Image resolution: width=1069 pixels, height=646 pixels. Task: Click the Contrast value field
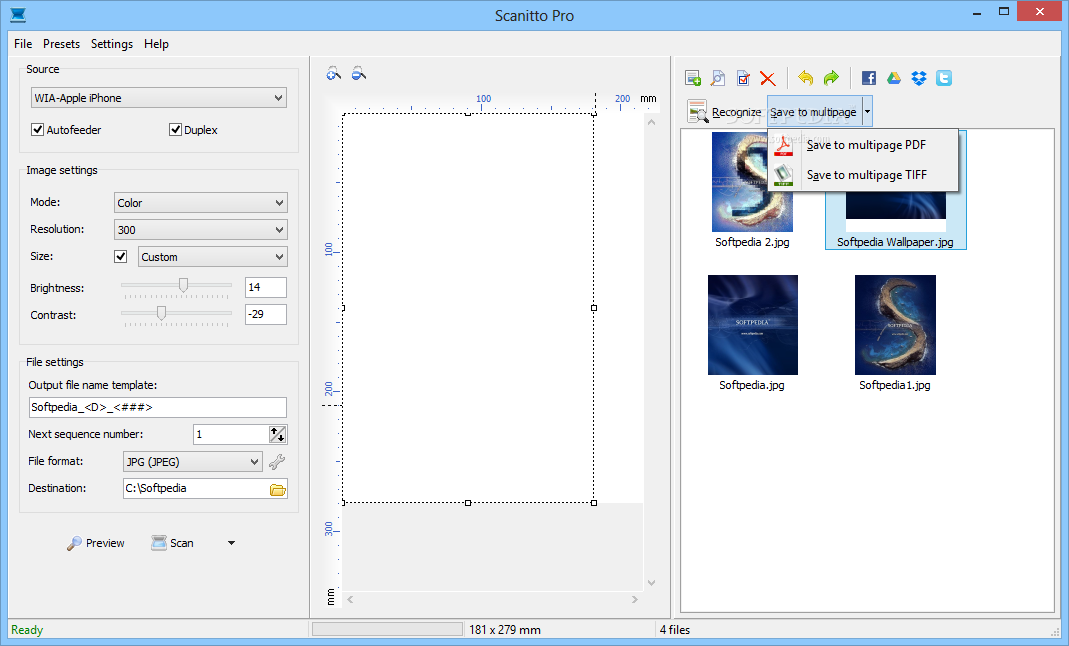[x=266, y=314]
